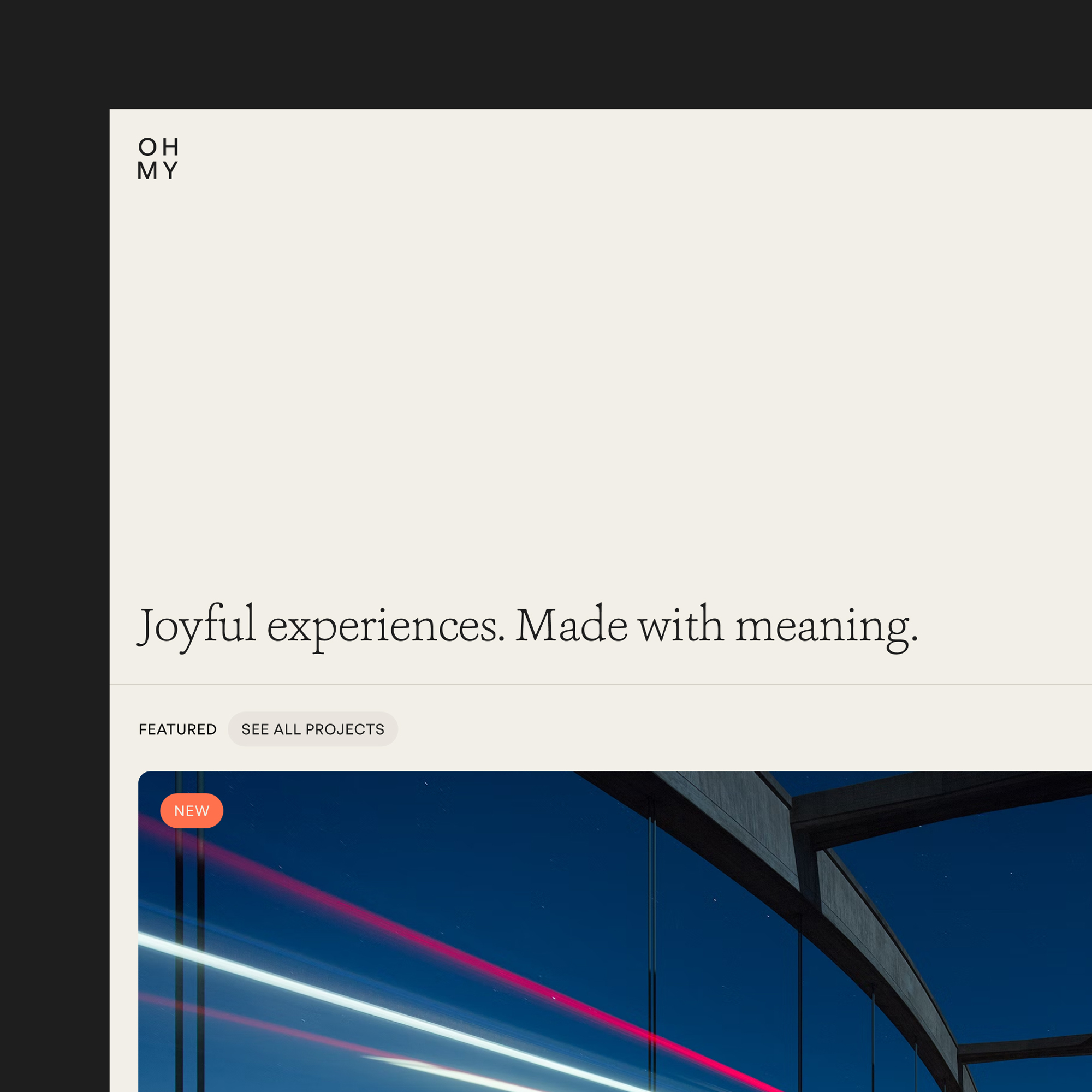Click the letter O in the logo

[x=147, y=147]
